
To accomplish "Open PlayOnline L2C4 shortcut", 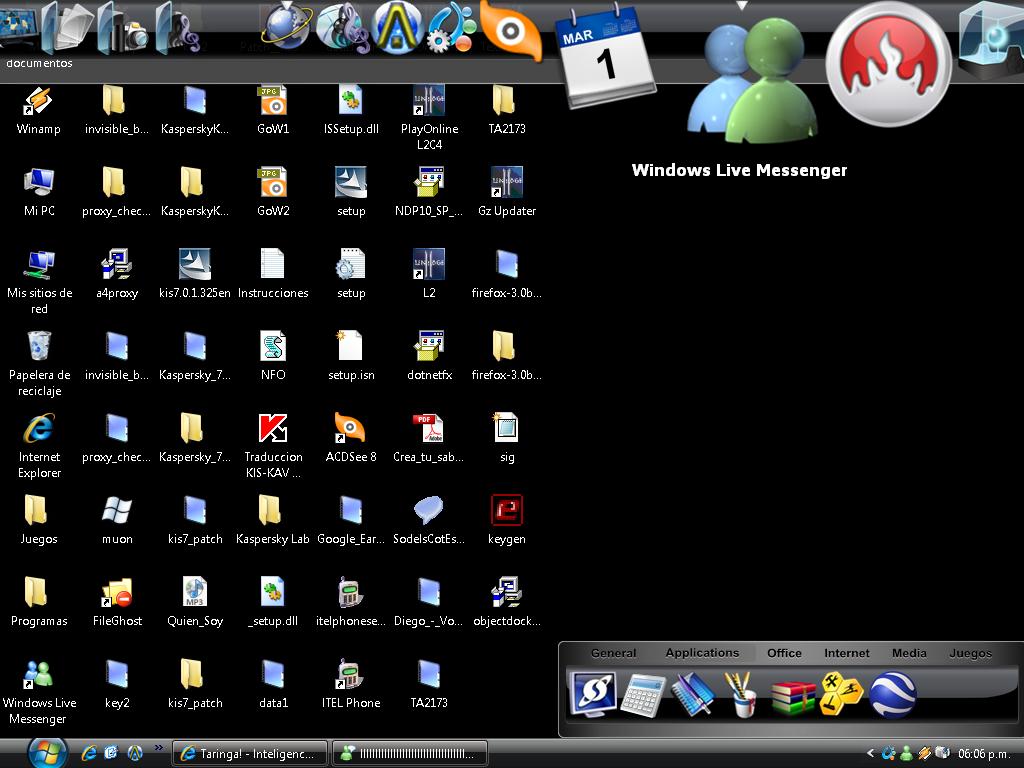I will [x=428, y=101].
